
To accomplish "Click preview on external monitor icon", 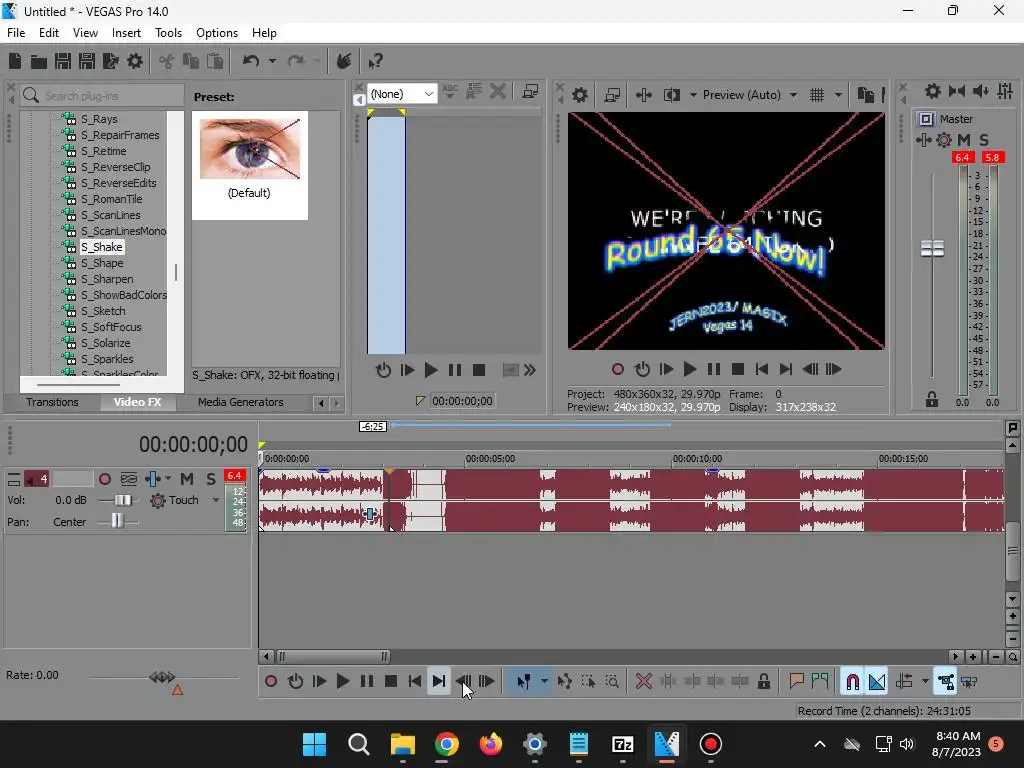I will [x=612, y=95].
